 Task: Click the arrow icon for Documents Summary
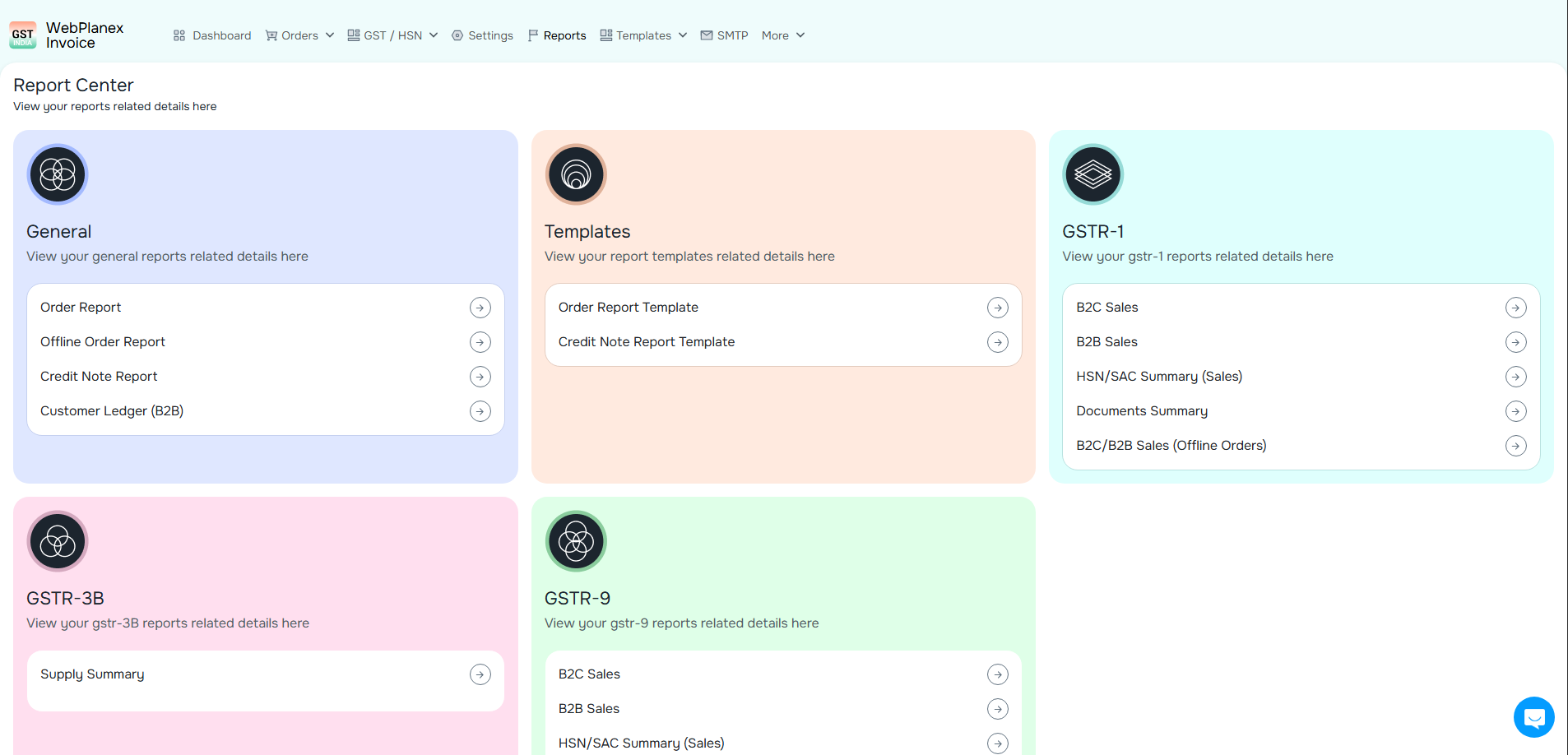tap(1515, 411)
